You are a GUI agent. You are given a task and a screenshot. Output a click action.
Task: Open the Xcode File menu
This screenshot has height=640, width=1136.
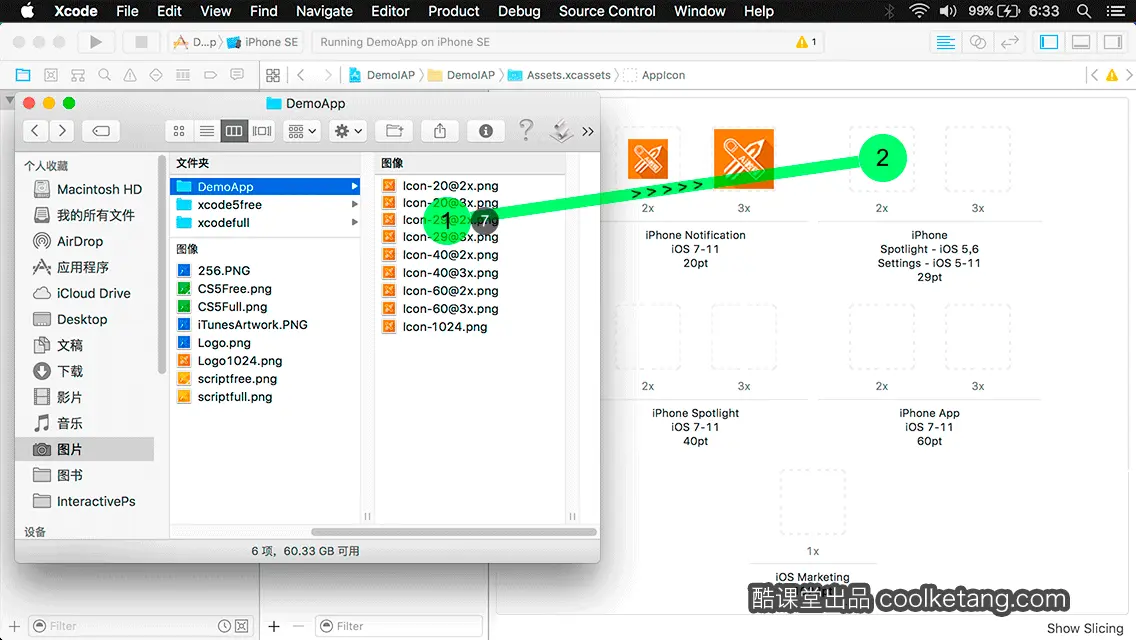click(127, 11)
